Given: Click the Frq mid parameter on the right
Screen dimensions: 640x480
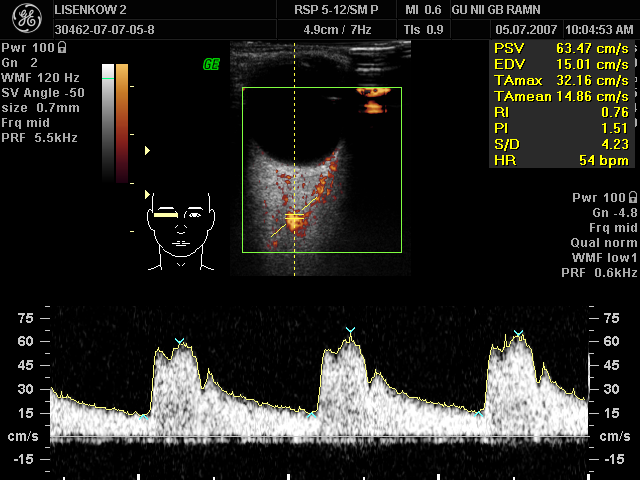Looking at the screenshot, I should pos(613,228).
